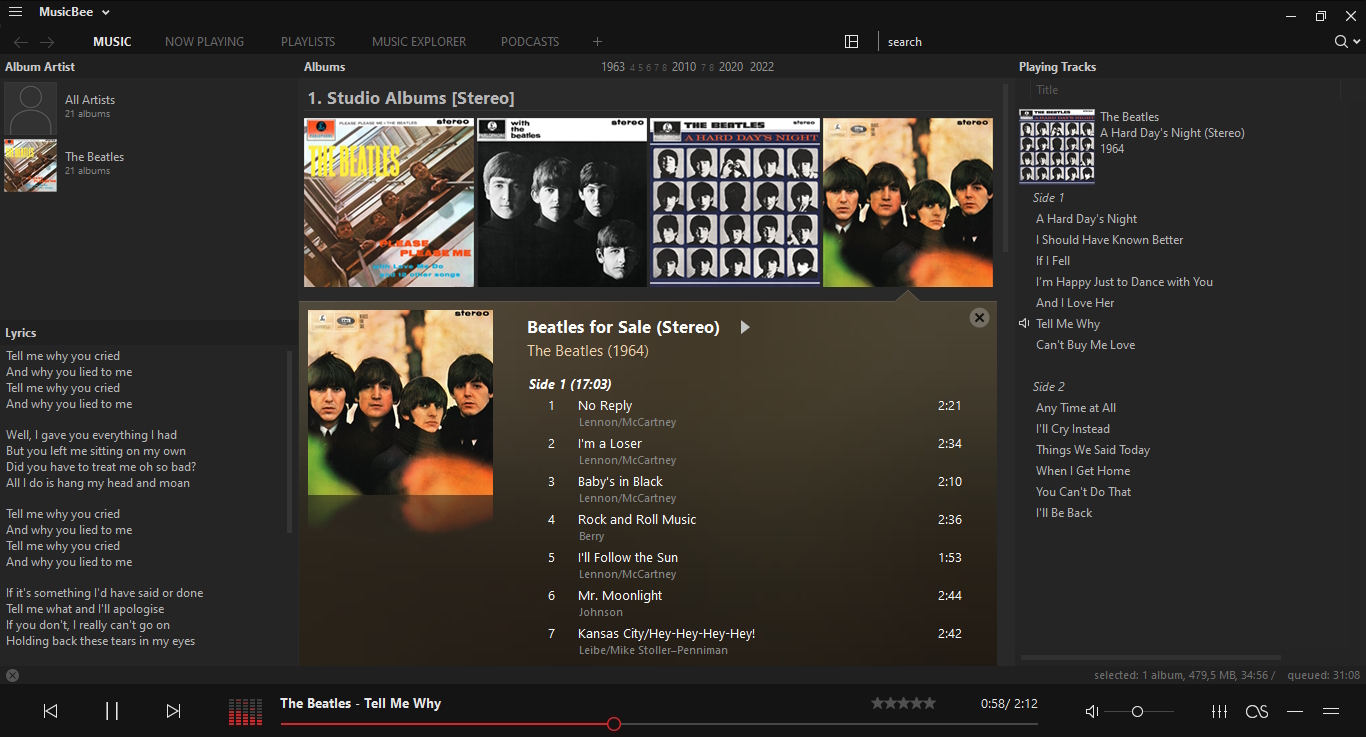Click A Hard Day's Night playing album thumbnail
The width and height of the screenshot is (1366, 737).
pyautogui.click(x=1057, y=146)
